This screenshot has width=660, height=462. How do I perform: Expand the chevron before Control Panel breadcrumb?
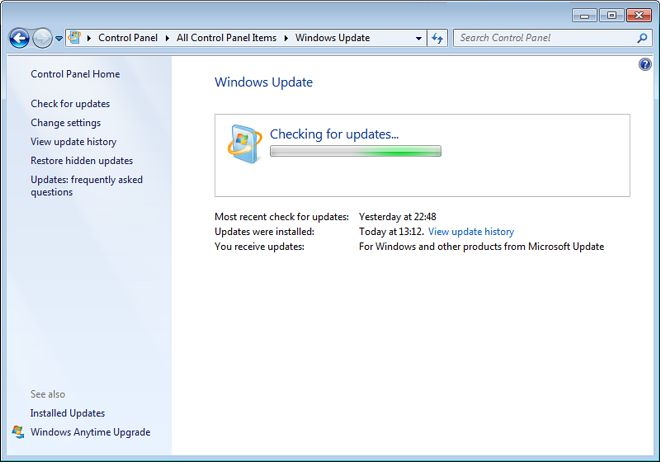89,38
